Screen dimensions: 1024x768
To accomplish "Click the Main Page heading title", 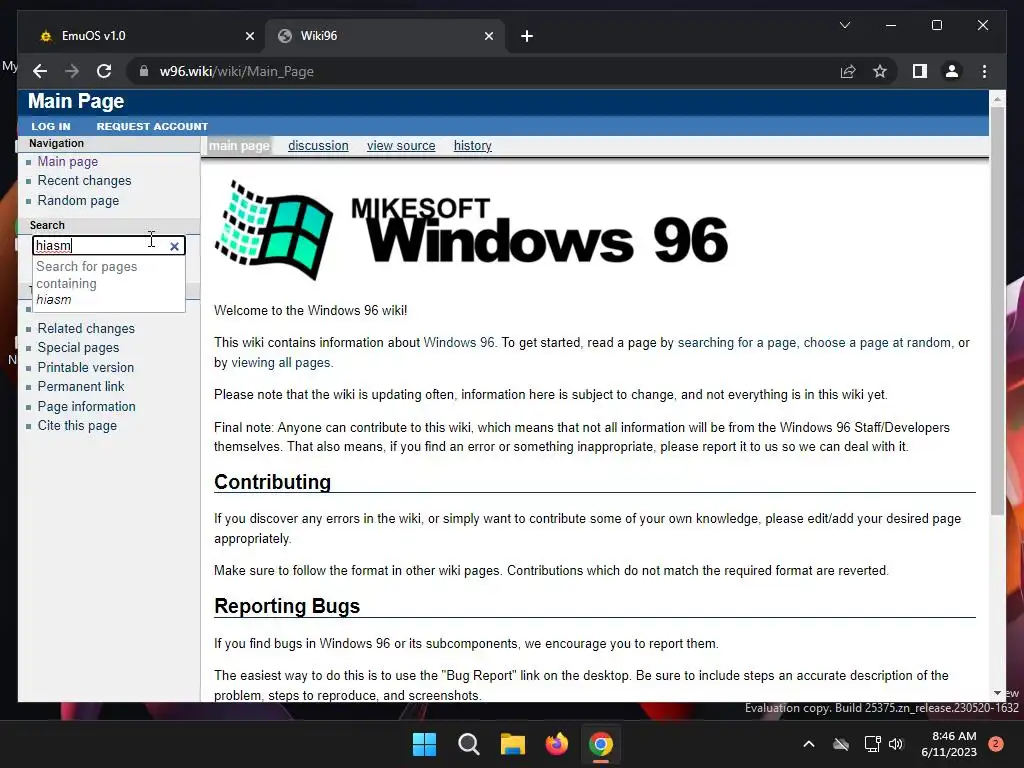I will click(76, 101).
